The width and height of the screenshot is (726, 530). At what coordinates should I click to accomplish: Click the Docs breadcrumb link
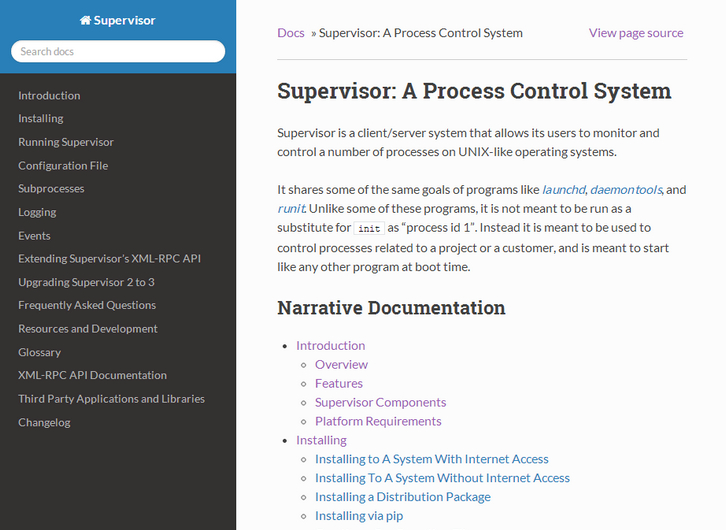click(291, 33)
